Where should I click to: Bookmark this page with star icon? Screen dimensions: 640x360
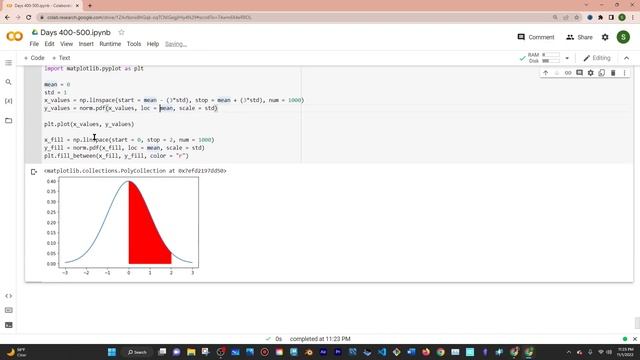tap(576, 18)
